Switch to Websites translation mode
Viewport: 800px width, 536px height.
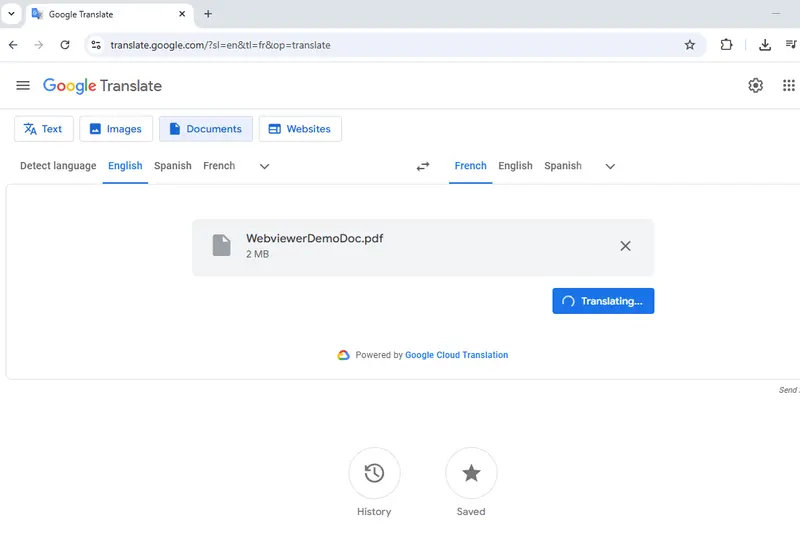click(x=300, y=129)
